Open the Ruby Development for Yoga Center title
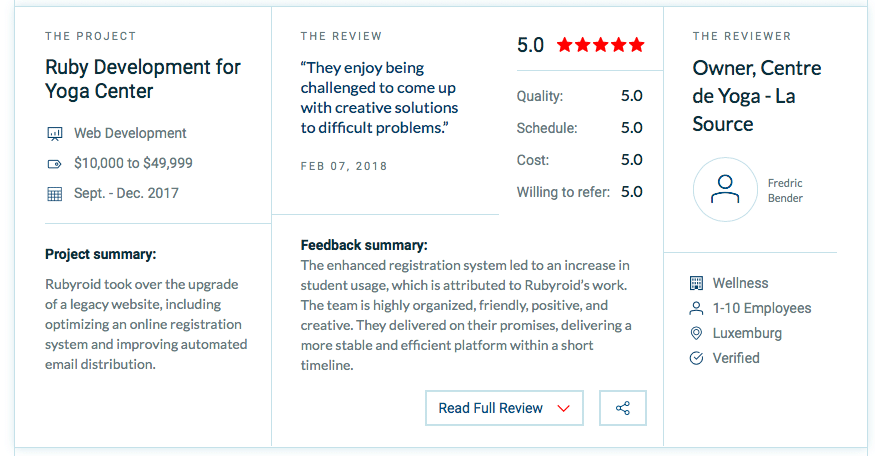 coord(143,79)
